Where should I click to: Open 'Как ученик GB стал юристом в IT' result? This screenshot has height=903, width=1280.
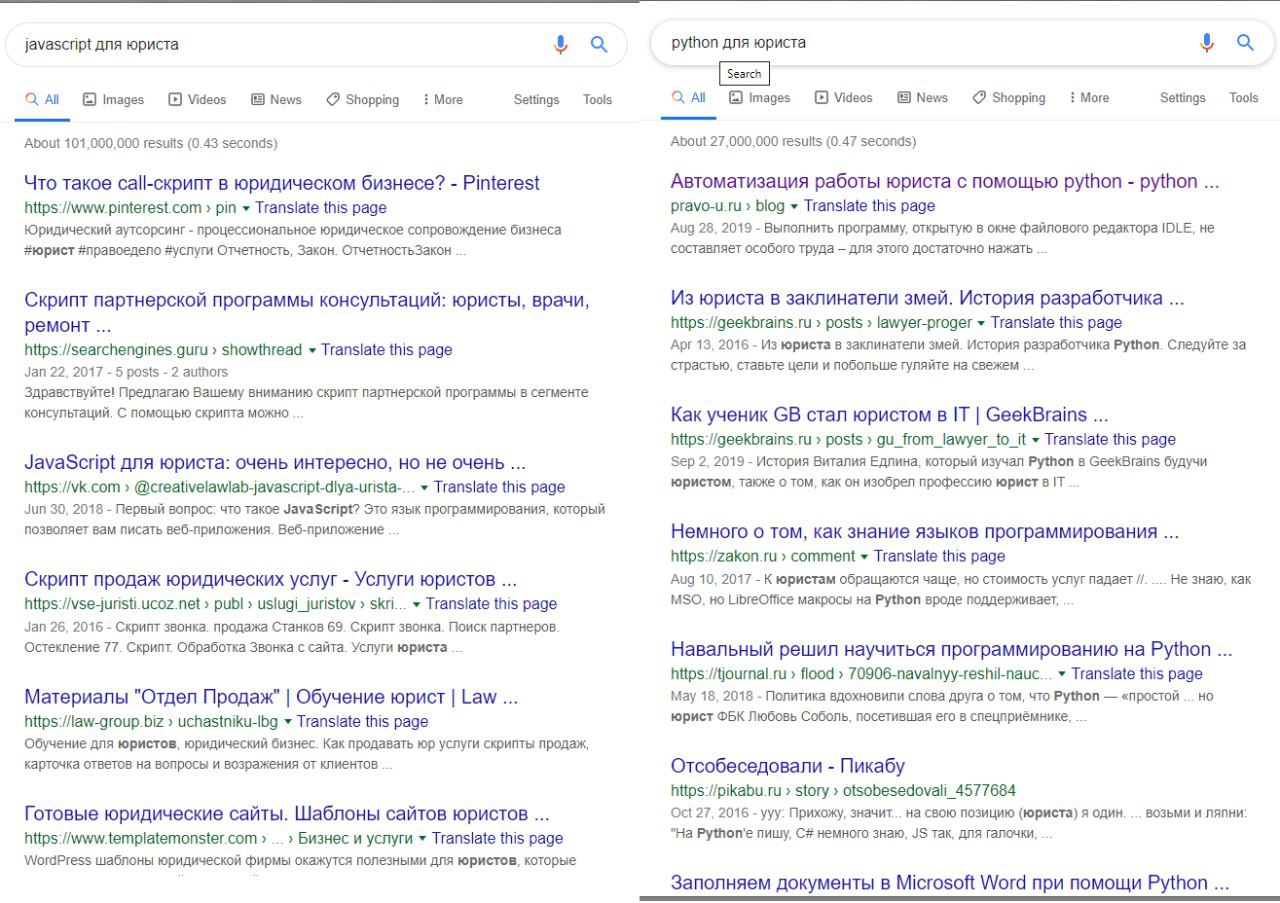coord(890,414)
